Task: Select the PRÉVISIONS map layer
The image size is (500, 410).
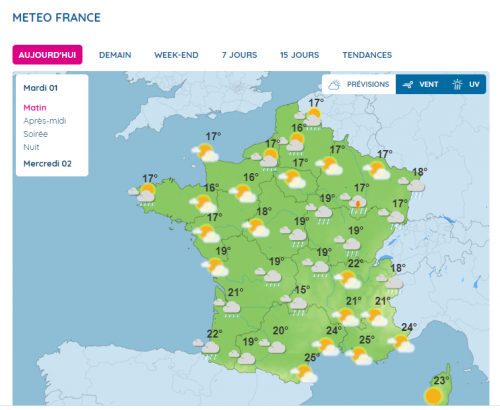Action: (359, 84)
